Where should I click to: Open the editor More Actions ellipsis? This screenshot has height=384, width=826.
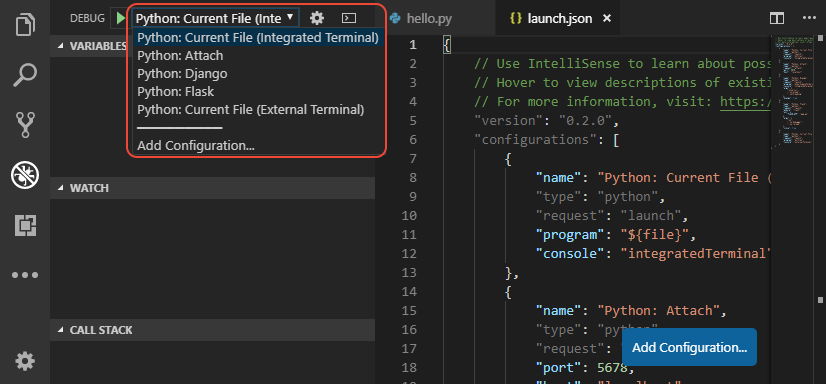pyautogui.click(x=809, y=18)
